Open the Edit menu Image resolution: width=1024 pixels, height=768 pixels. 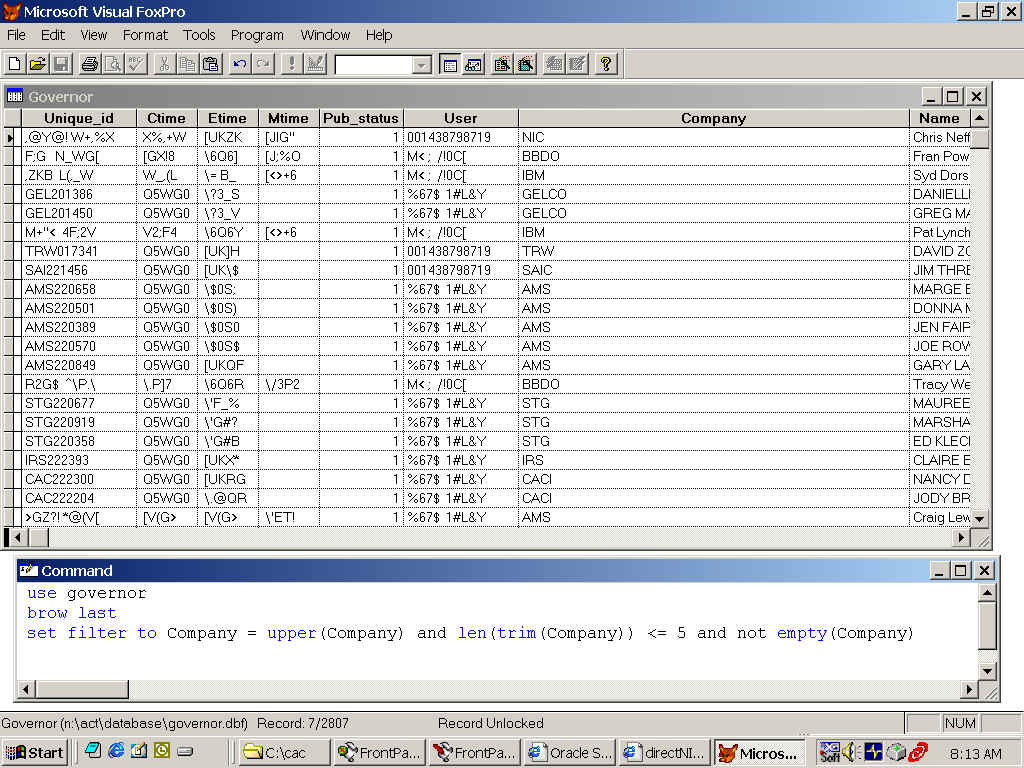click(x=53, y=35)
